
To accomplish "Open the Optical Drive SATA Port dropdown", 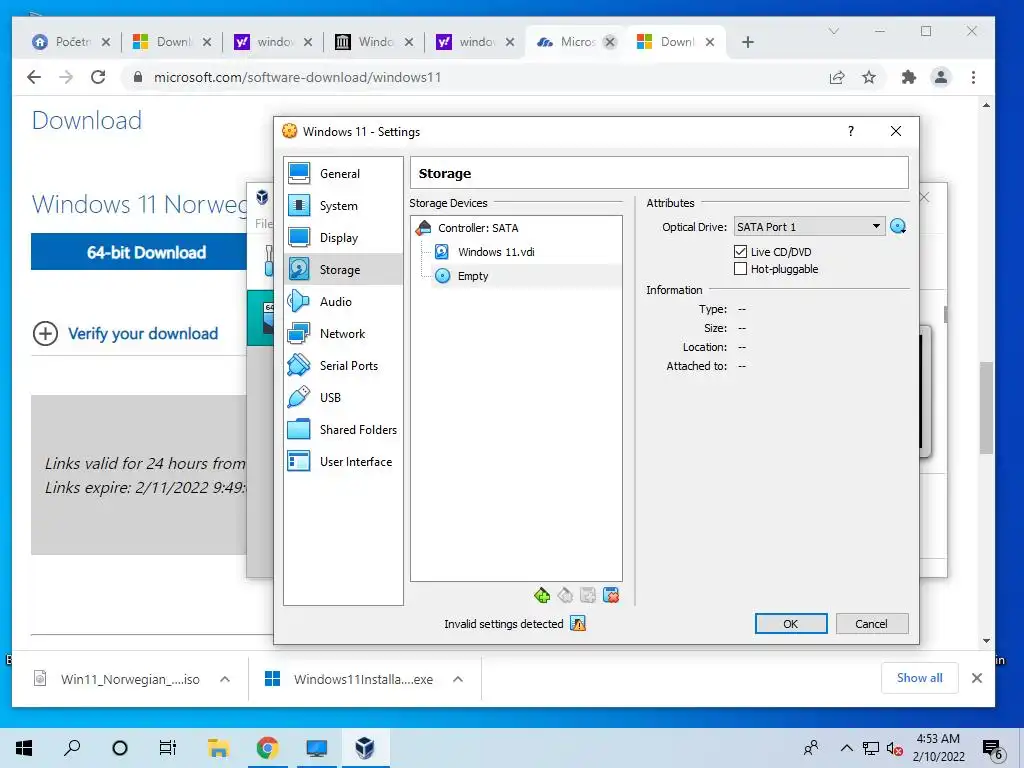I will (x=809, y=227).
